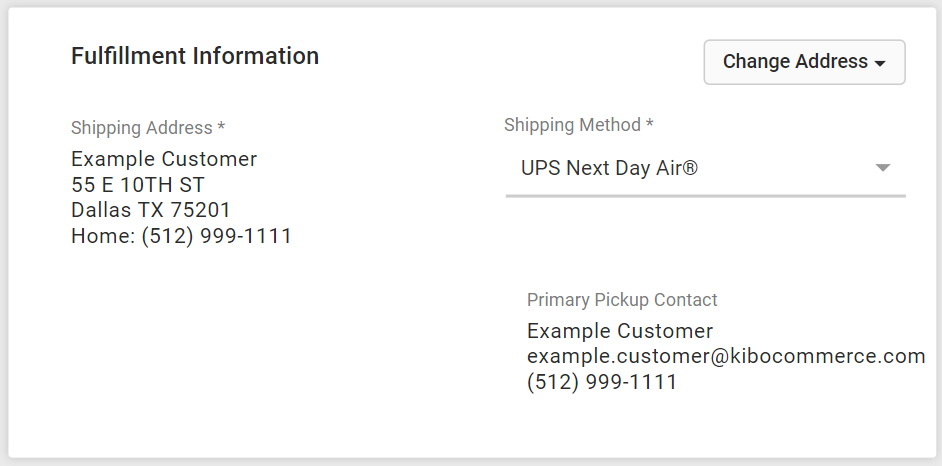Click Example Customer under Primary Pickup Contact
942x466 pixels.
(620, 331)
